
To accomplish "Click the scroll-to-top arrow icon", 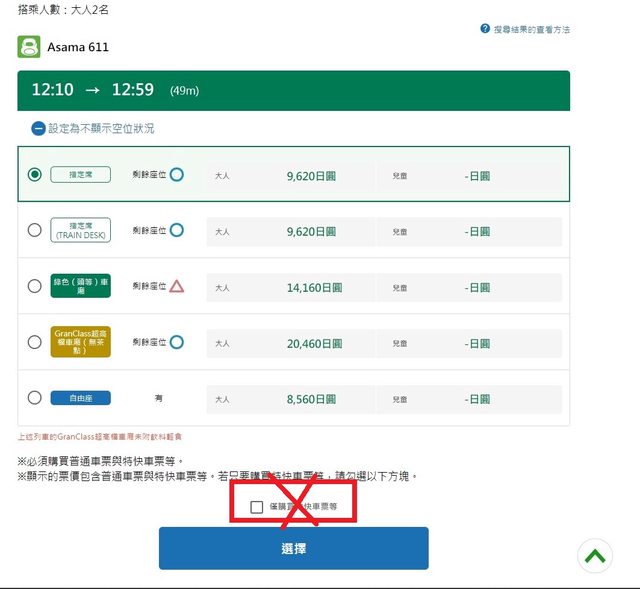I will pos(594,556).
